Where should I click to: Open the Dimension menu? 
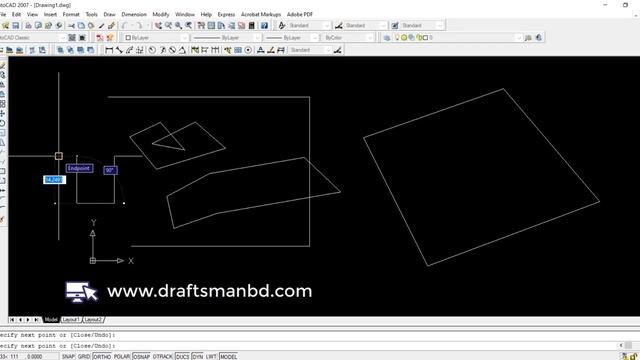coord(133,14)
